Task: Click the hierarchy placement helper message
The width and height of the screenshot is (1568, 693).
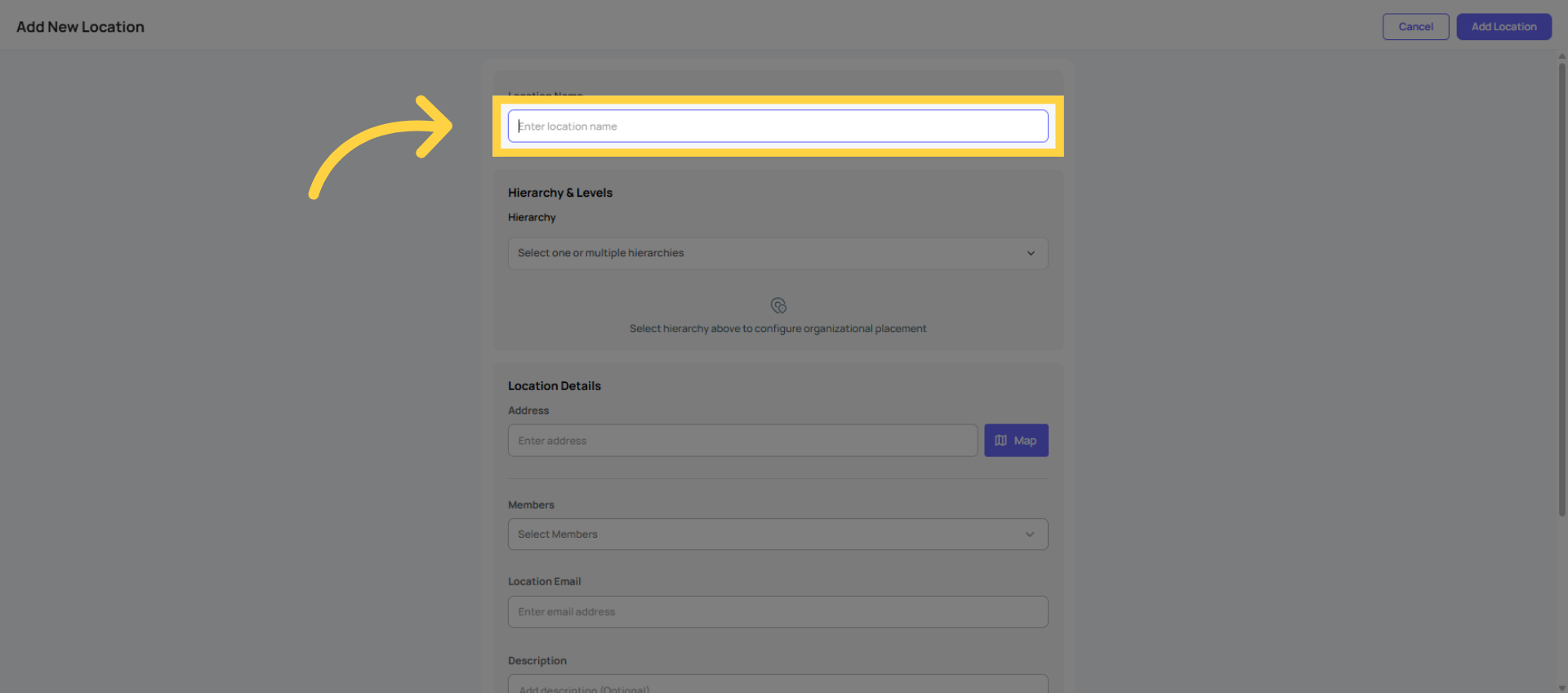Action: (x=777, y=328)
